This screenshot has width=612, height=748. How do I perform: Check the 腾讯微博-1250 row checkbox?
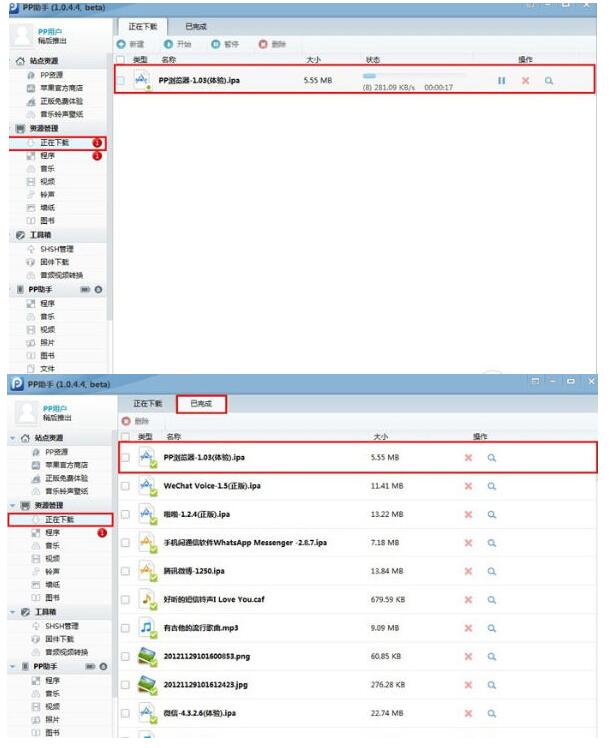pyautogui.click(x=125, y=571)
